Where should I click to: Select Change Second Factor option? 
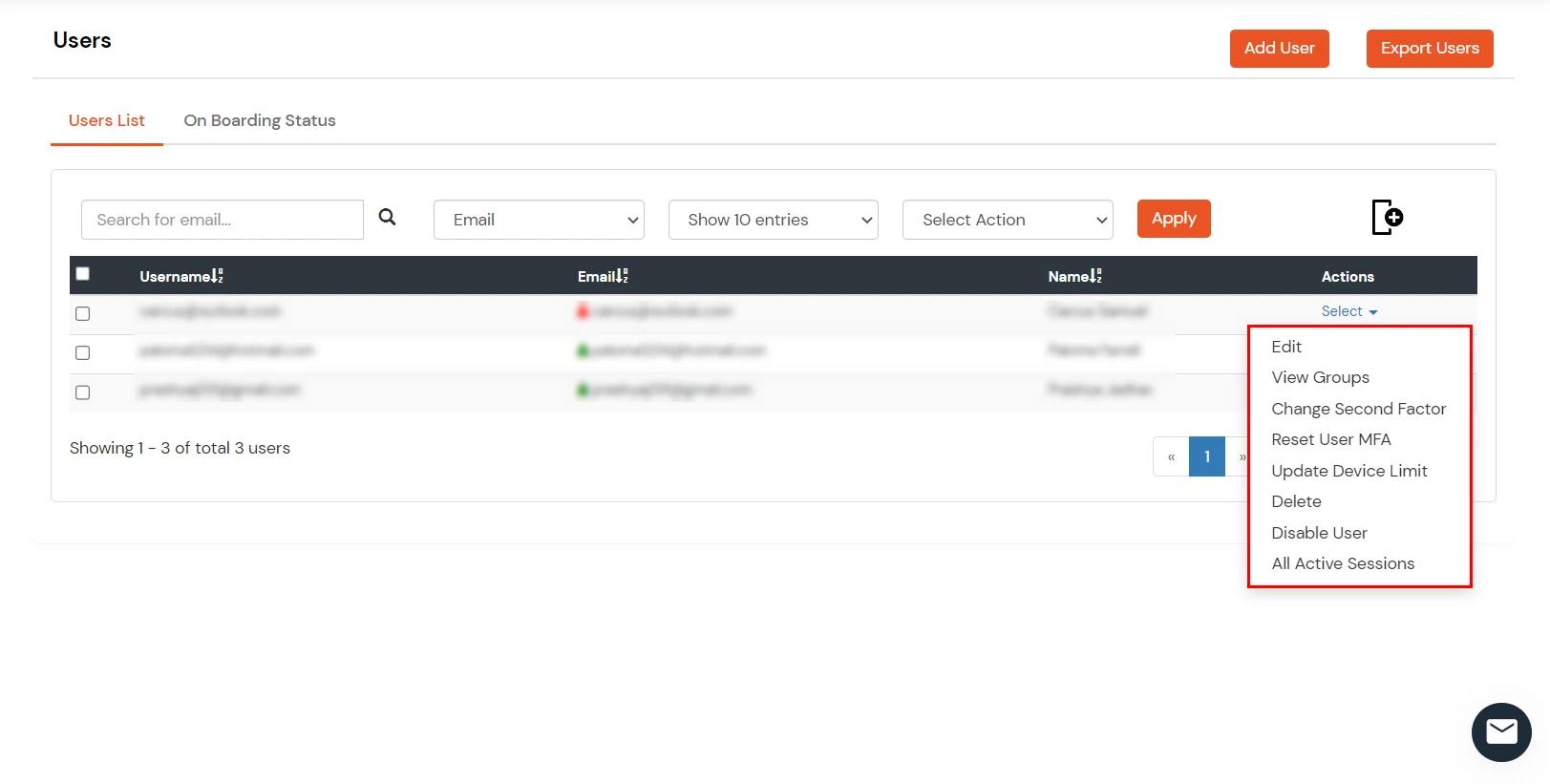(x=1358, y=409)
